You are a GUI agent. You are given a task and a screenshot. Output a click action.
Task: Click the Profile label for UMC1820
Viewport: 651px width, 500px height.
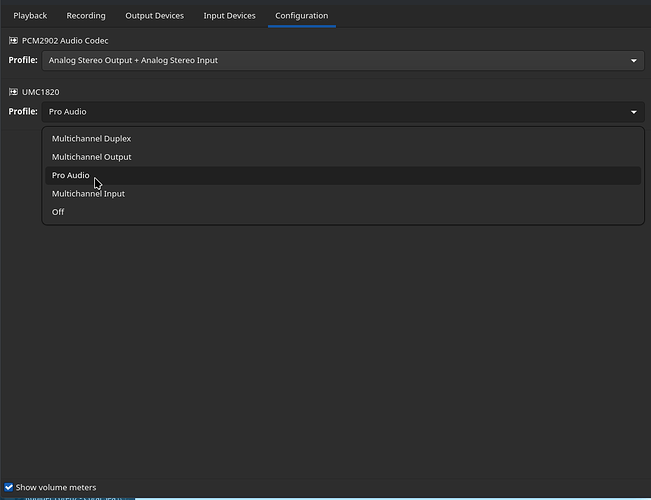pos(23,111)
